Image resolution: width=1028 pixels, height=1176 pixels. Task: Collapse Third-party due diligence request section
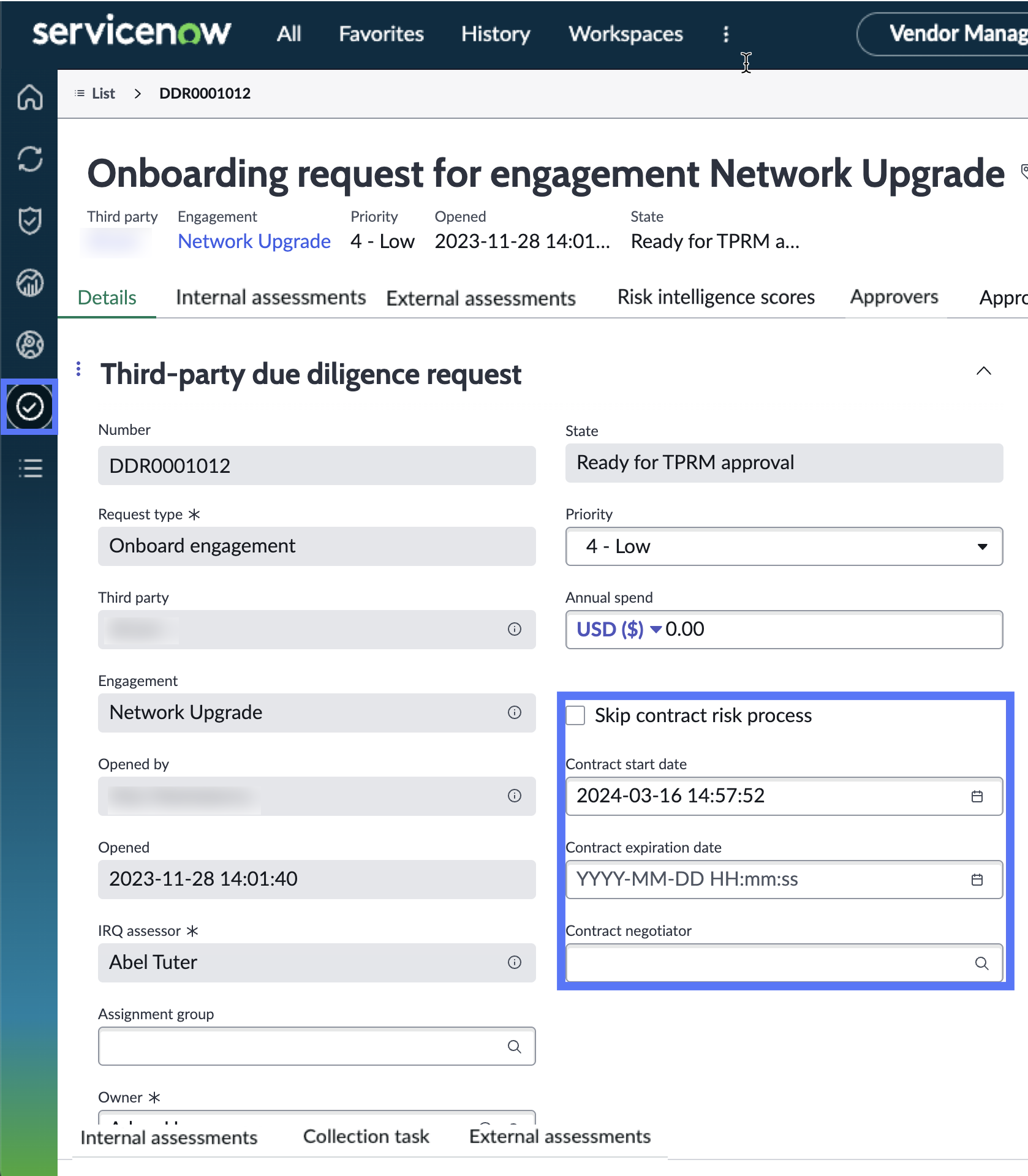984,371
